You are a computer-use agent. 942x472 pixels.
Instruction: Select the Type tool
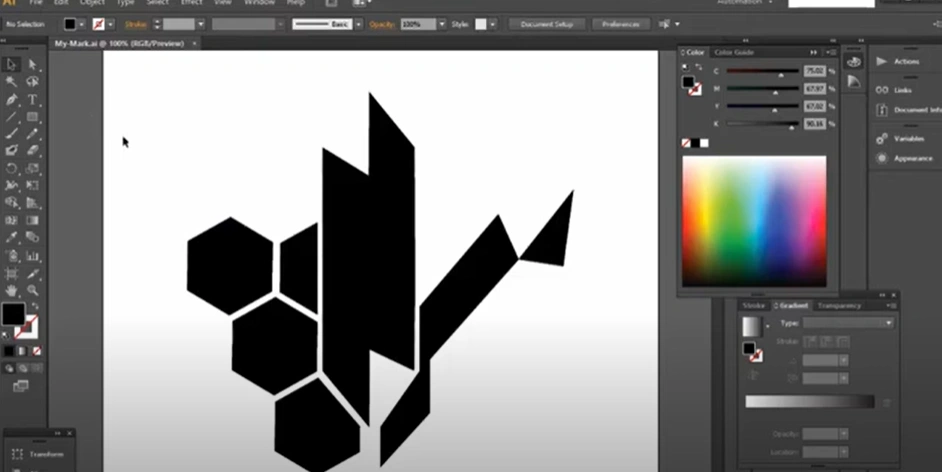(x=32, y=100)
